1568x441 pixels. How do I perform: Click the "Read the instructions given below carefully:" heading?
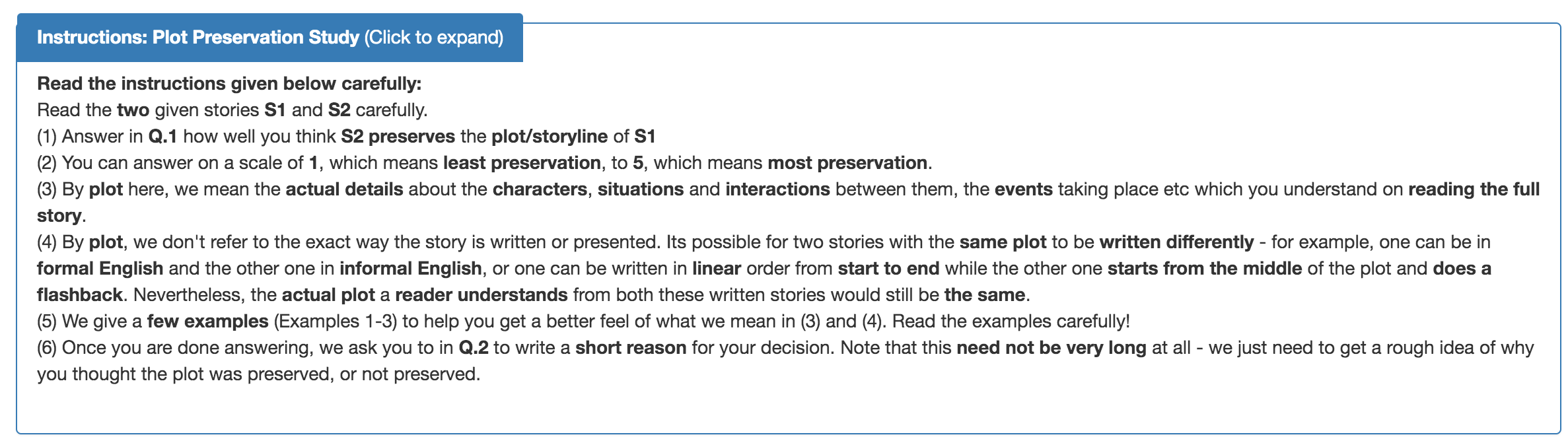(x=229, y=84)
